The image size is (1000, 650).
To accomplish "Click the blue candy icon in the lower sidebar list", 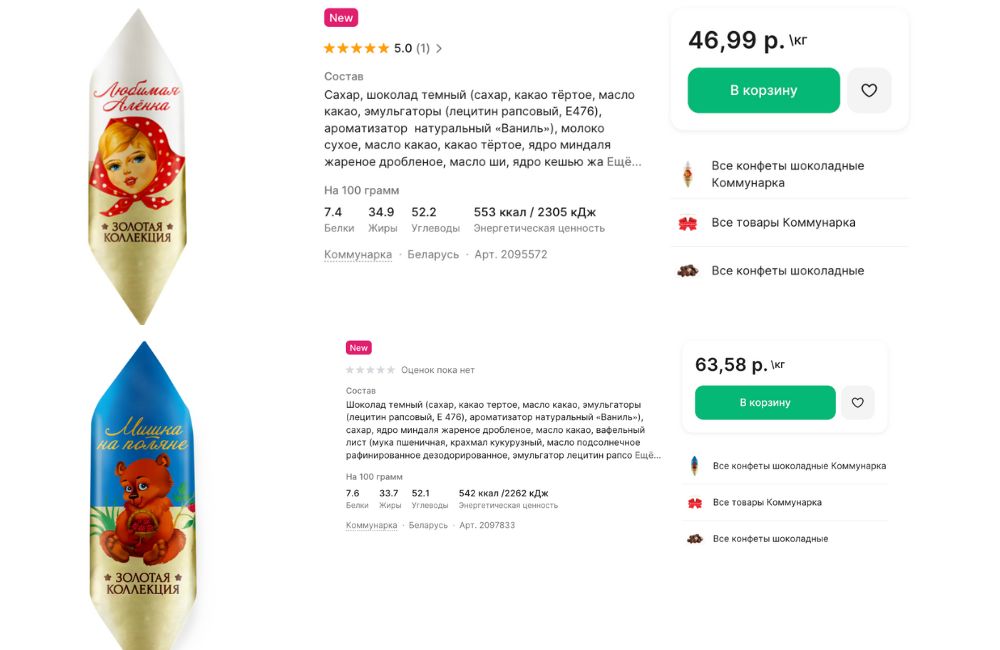I will pos(693,465).
